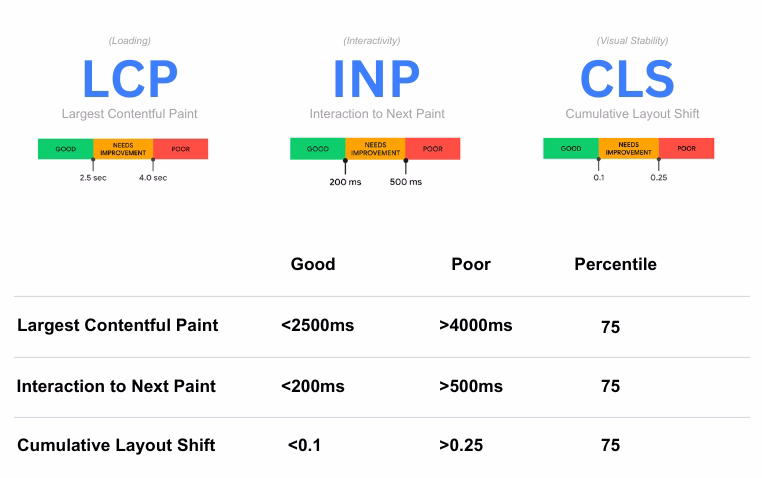Click the red POOR segment under CLS

686,149
